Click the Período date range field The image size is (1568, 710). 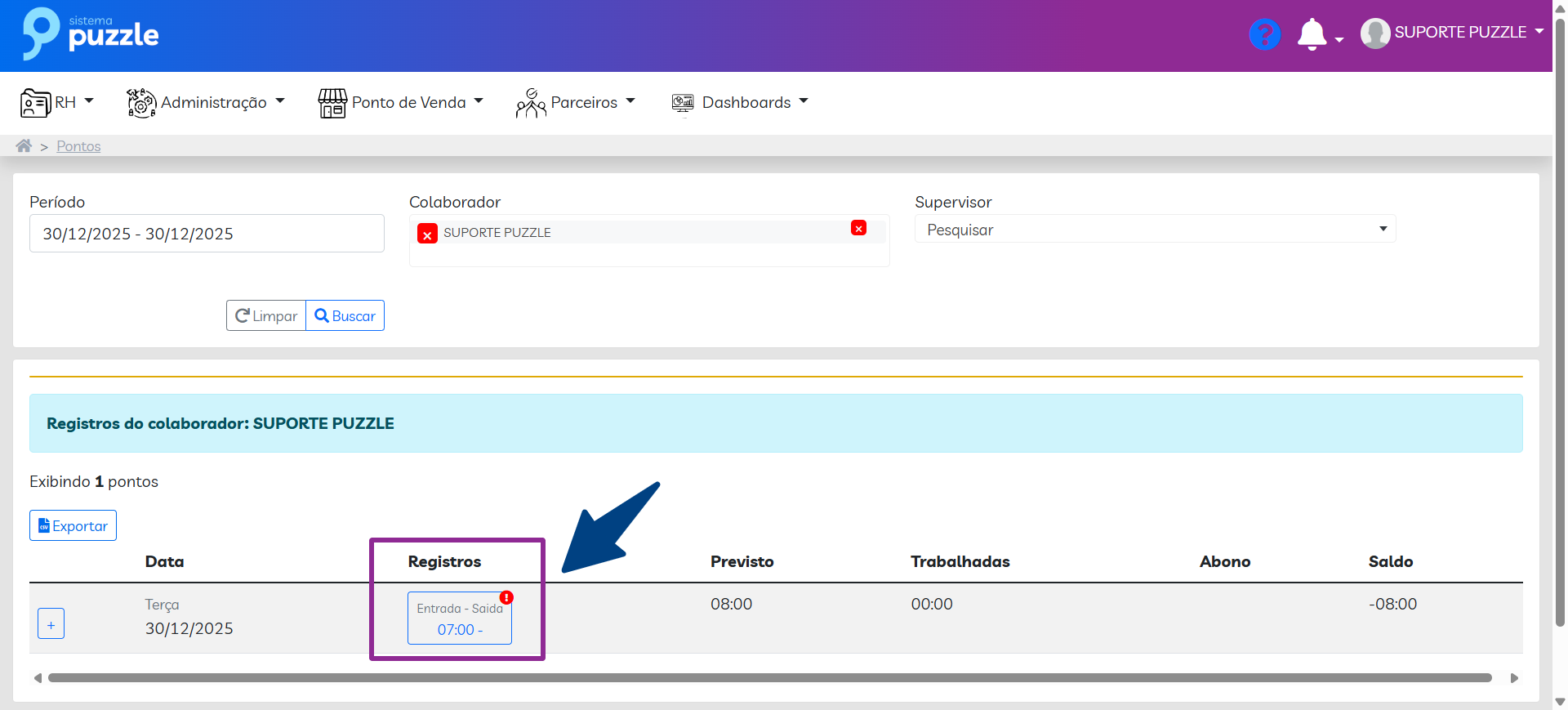pos(207,234)
